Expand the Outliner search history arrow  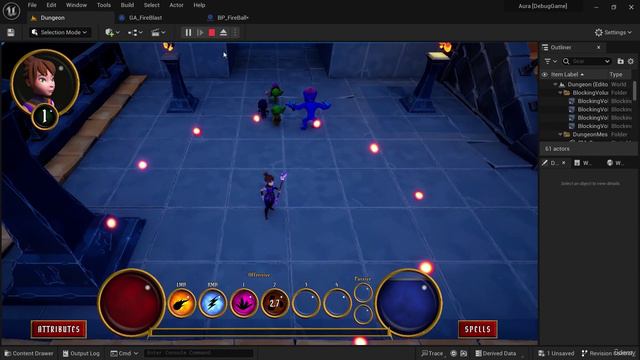pyautogui.click(x=607, y=61)
